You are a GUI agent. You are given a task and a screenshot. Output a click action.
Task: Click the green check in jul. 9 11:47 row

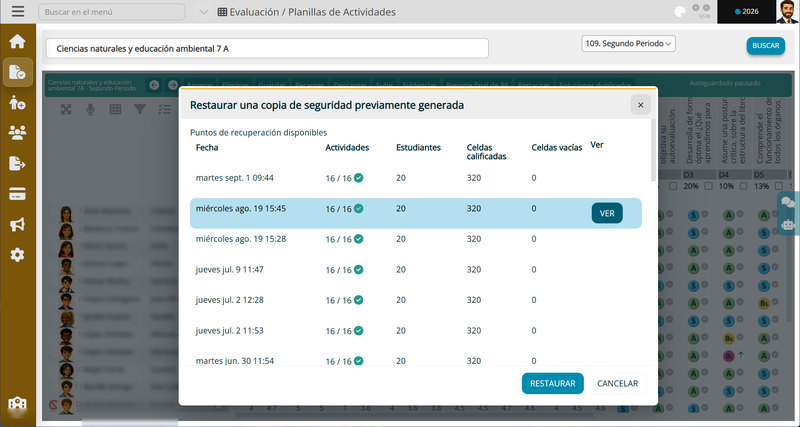coord(359,269)
